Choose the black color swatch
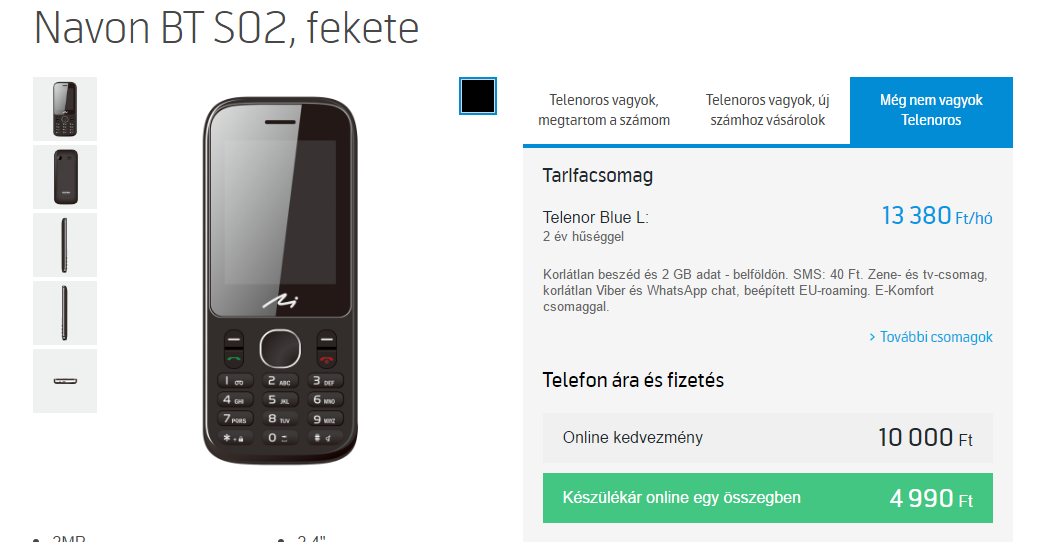The width and height of the screenshot is (1039, 542). [478, 96]
